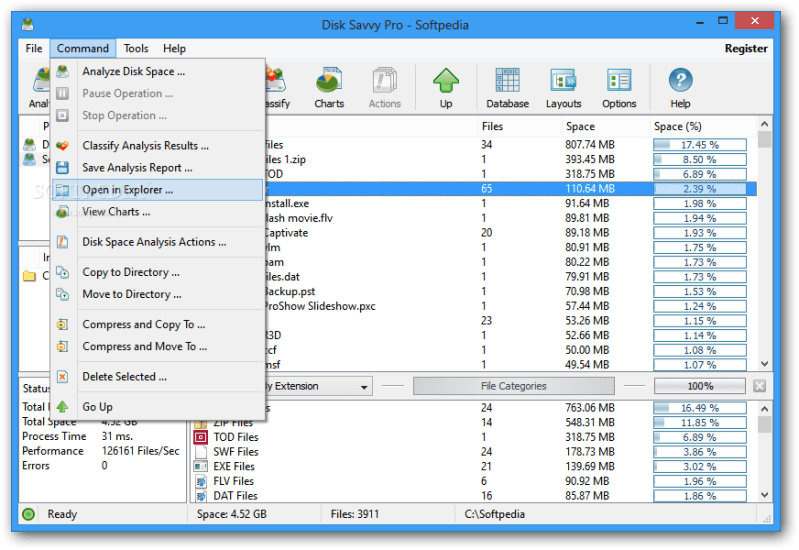Viewport: 799px width, 550px height.
Task: Click the Compress and Copy To icon
Action: pos(63,324)
